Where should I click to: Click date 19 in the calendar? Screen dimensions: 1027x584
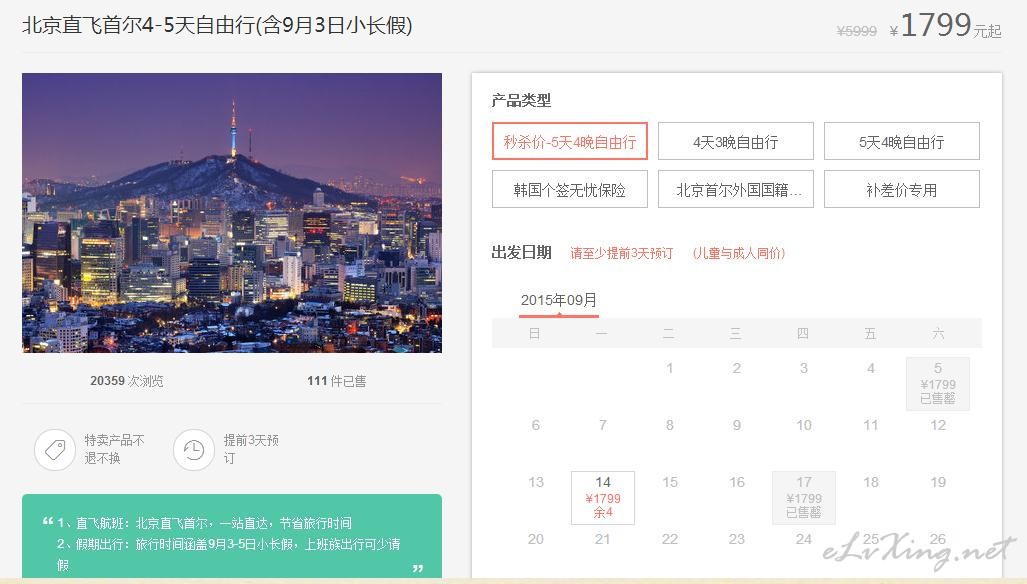[938, 482]
